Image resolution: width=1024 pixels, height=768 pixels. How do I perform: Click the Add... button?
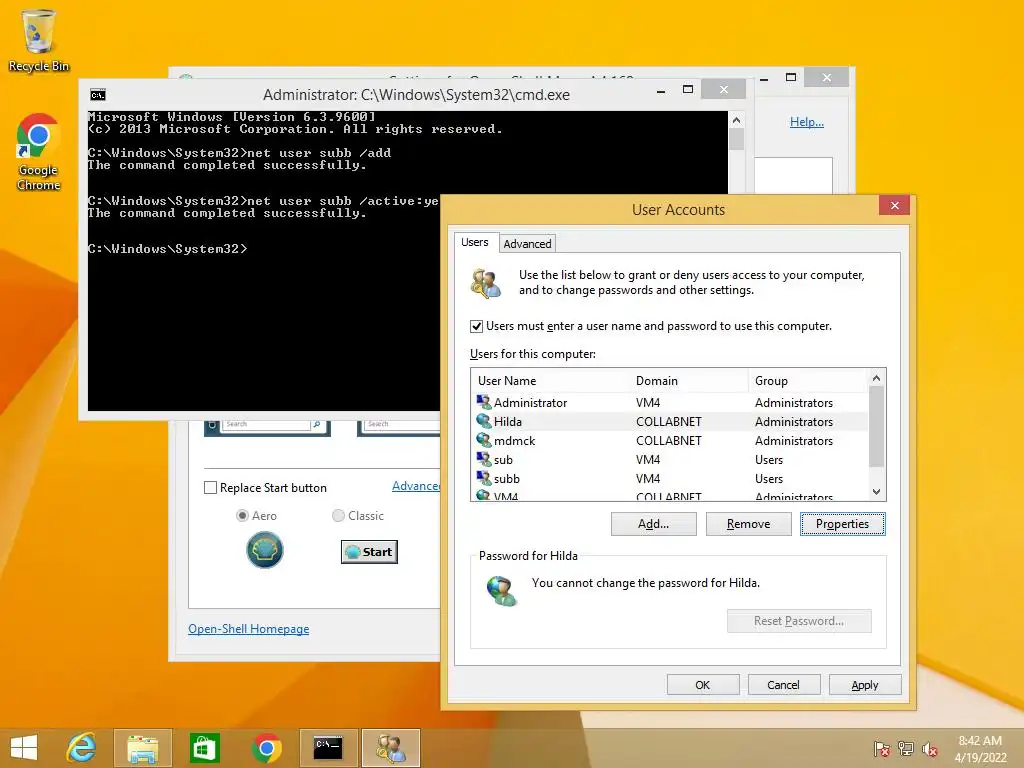tap(654, 524)
